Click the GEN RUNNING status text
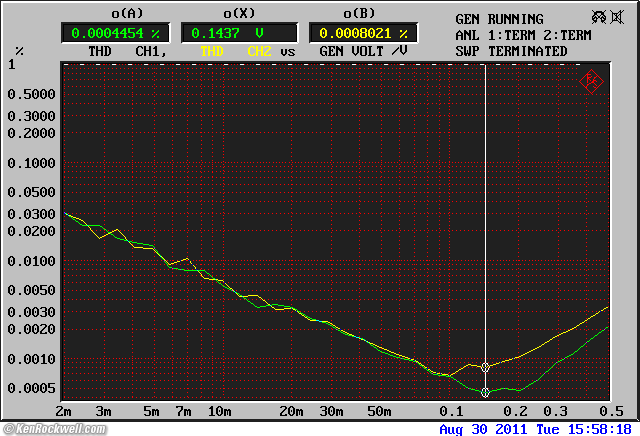Screen dimensions: 640x436 click(x=499, y=19)
